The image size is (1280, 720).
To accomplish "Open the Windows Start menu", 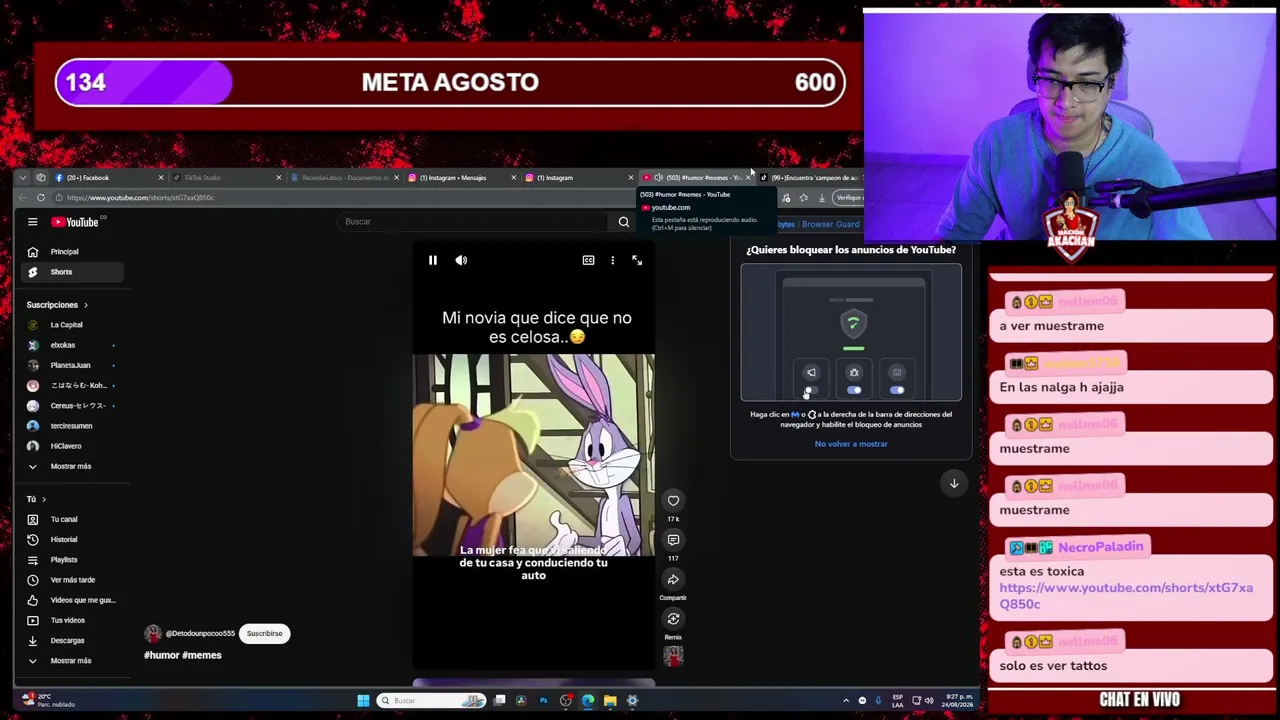I will 363,701.
